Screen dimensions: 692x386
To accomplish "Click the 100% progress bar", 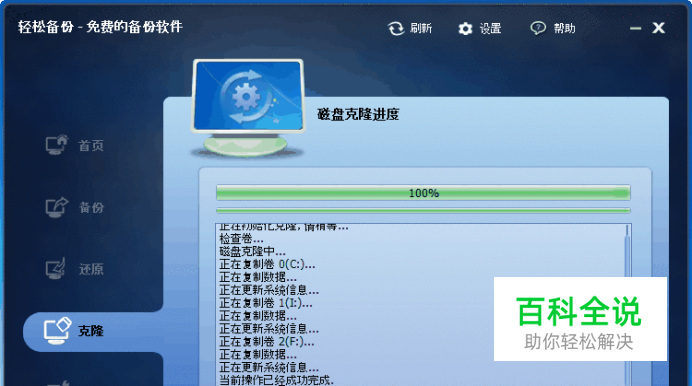I will pyautogui.click(x=423, y=193).
